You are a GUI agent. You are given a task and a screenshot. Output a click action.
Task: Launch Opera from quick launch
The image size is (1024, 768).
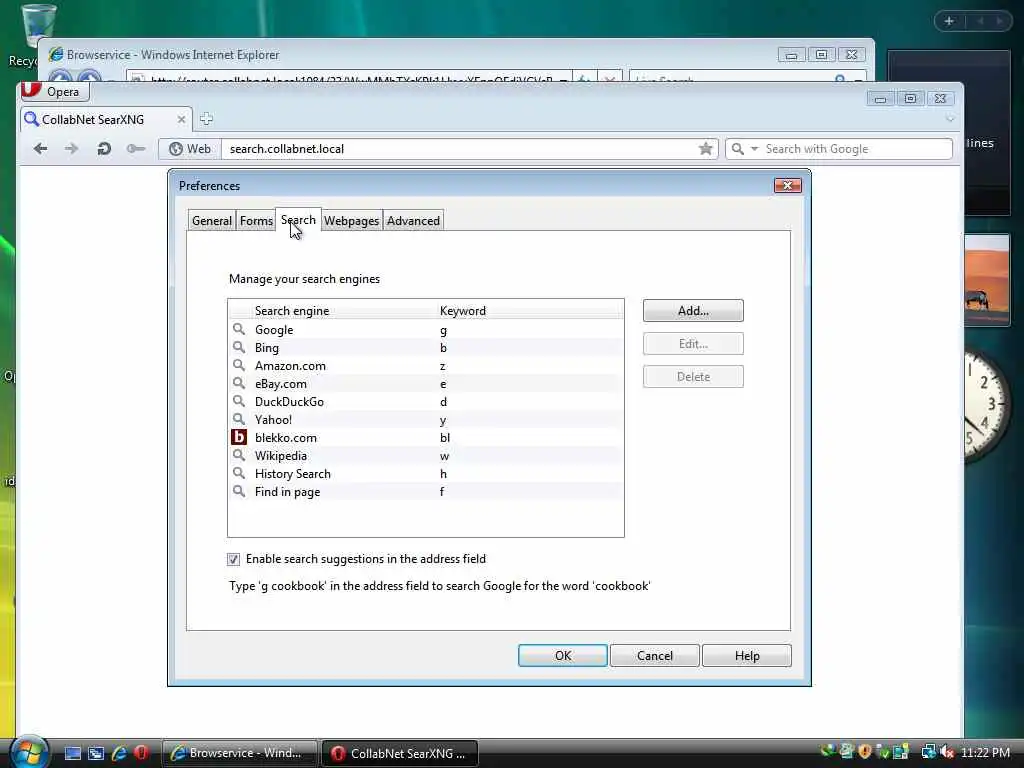point(142,753)
